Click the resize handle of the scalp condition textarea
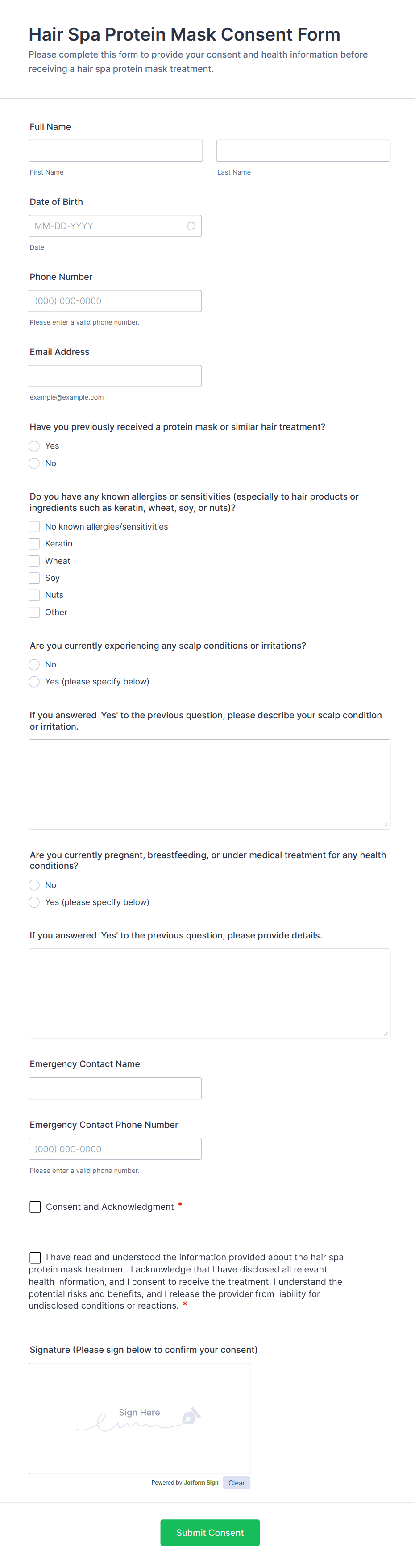The width and height of the screenshot is (415, 1568). [x=386, y=825]
